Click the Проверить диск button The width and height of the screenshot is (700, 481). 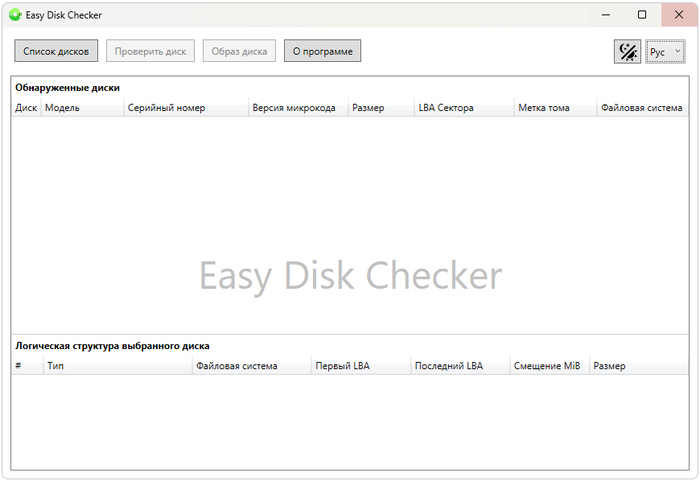150,51
